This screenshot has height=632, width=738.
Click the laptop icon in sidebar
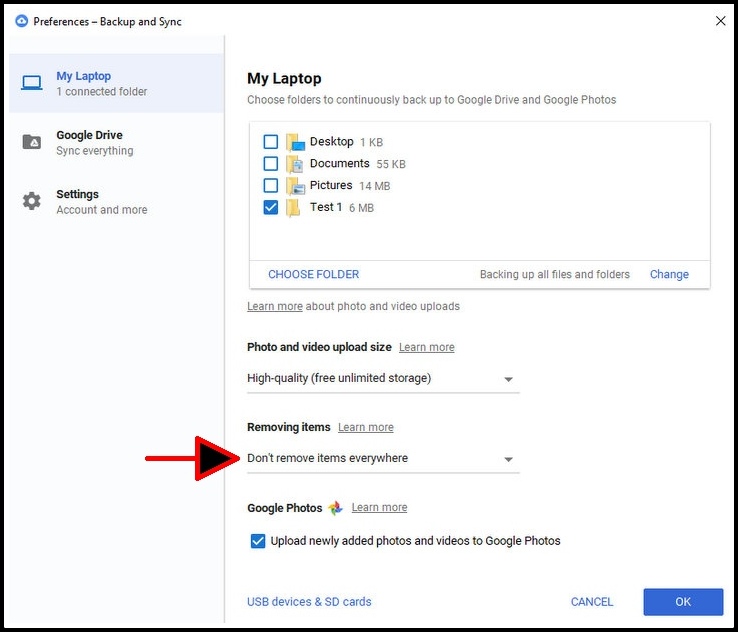tap(32, 83)
